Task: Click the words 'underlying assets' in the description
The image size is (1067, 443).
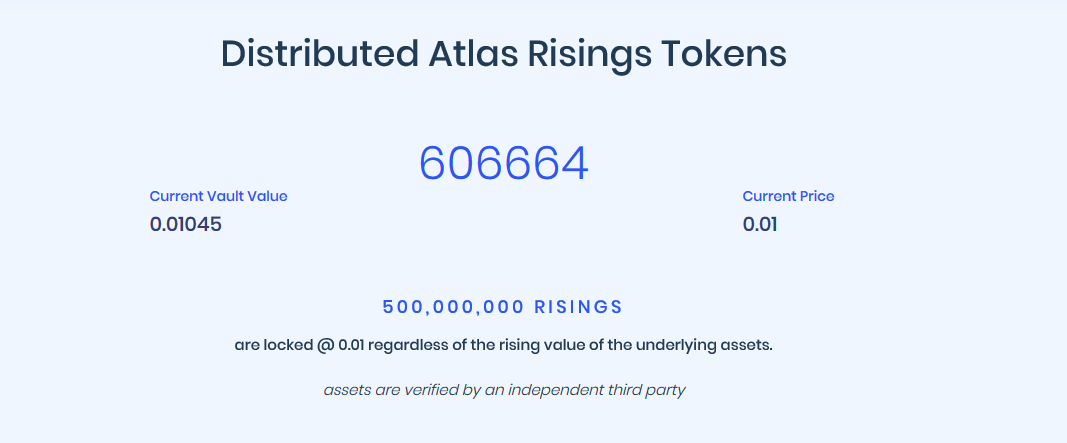Action: (710, 346)
